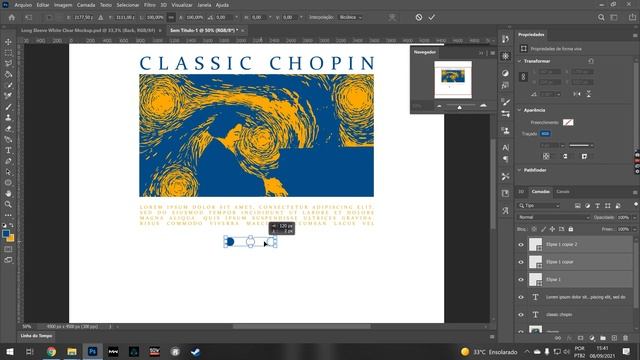The width and height of the screenshot is (640, 360).
Task: Toggle link width and height in Transformar
Action: pos(523,77)
